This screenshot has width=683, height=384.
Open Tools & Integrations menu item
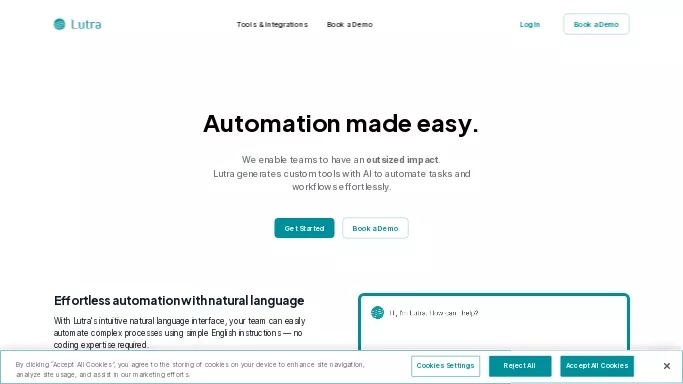point(272,25)
